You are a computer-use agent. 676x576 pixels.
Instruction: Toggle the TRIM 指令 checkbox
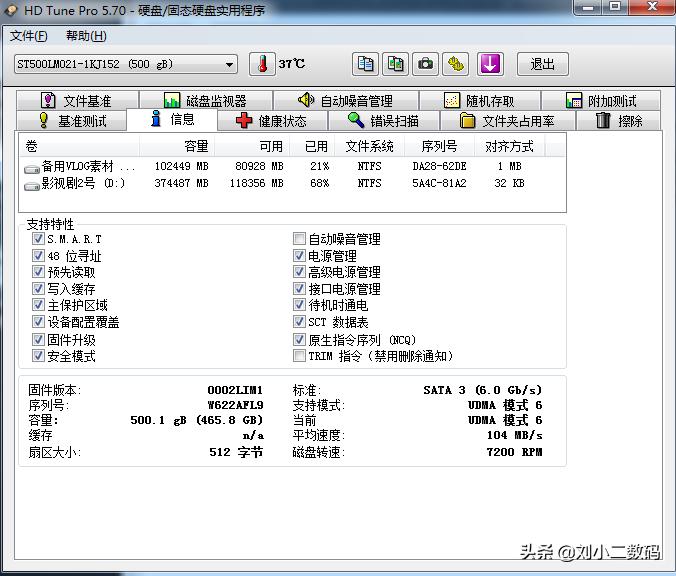pyautogui.click(x=299, y=356)
